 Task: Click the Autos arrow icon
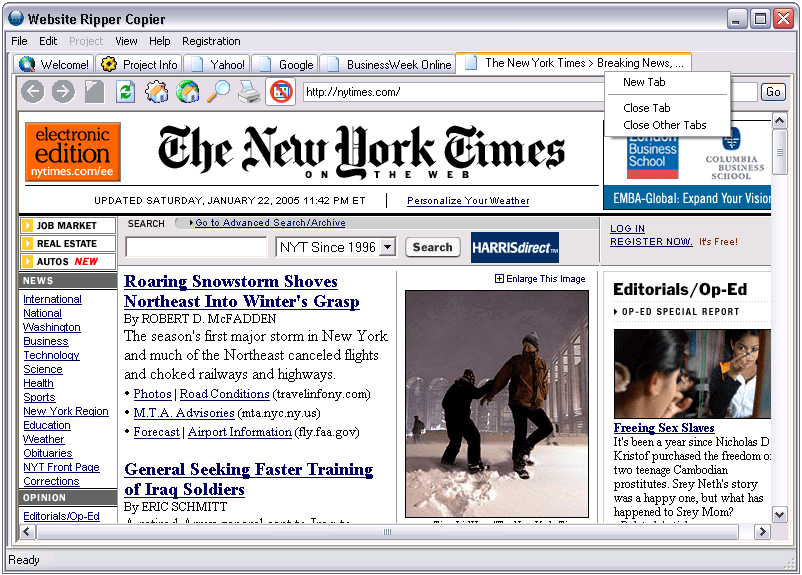pyautogui.click(x=28, y=261)
